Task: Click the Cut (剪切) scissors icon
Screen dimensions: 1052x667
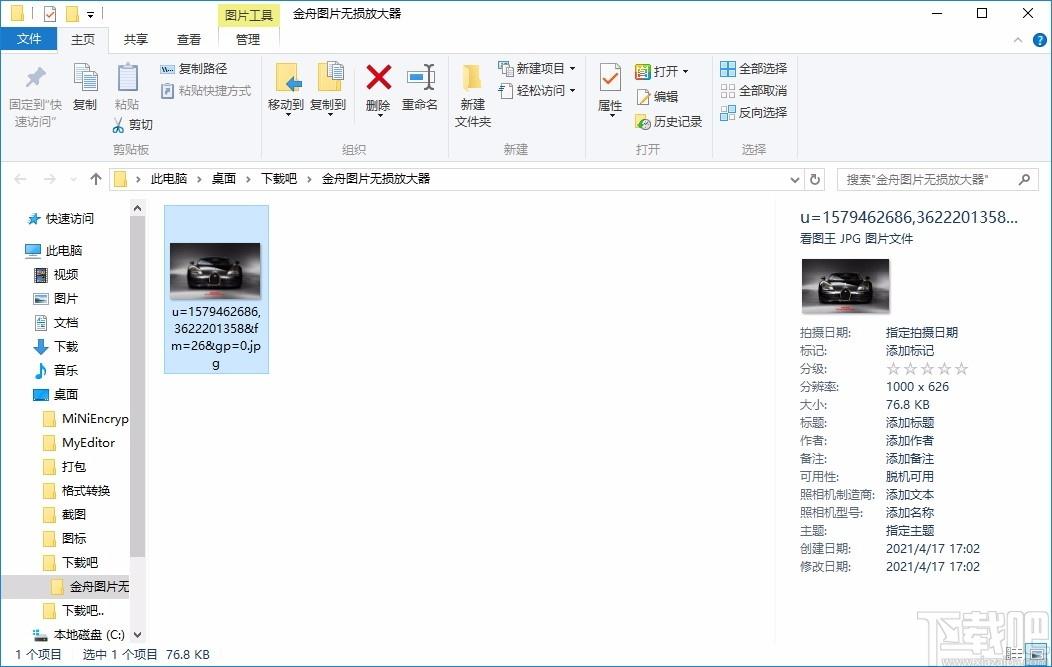Action: 118,125
